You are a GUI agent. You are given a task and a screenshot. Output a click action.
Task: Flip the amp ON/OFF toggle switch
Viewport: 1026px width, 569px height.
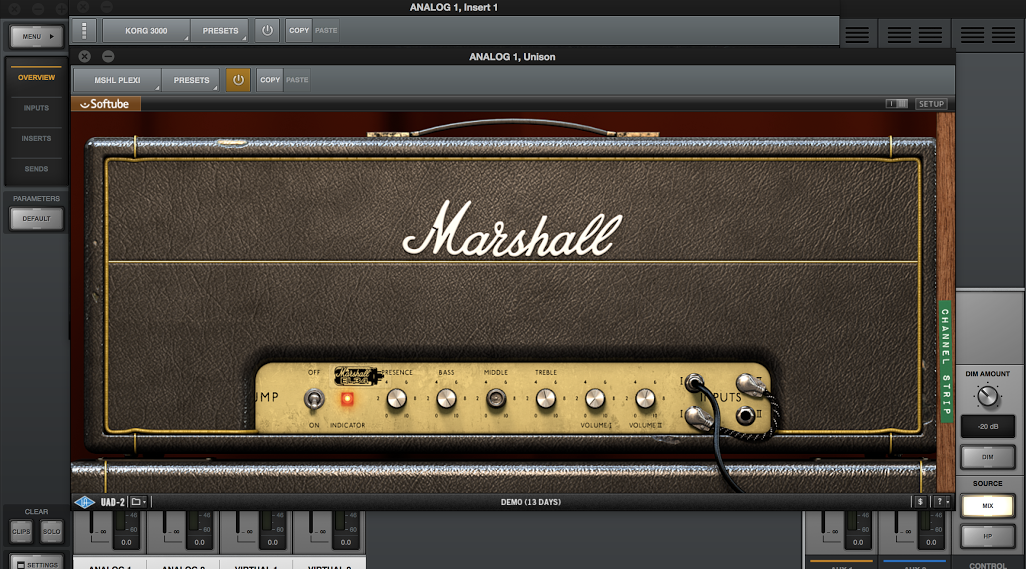[314, 398]
